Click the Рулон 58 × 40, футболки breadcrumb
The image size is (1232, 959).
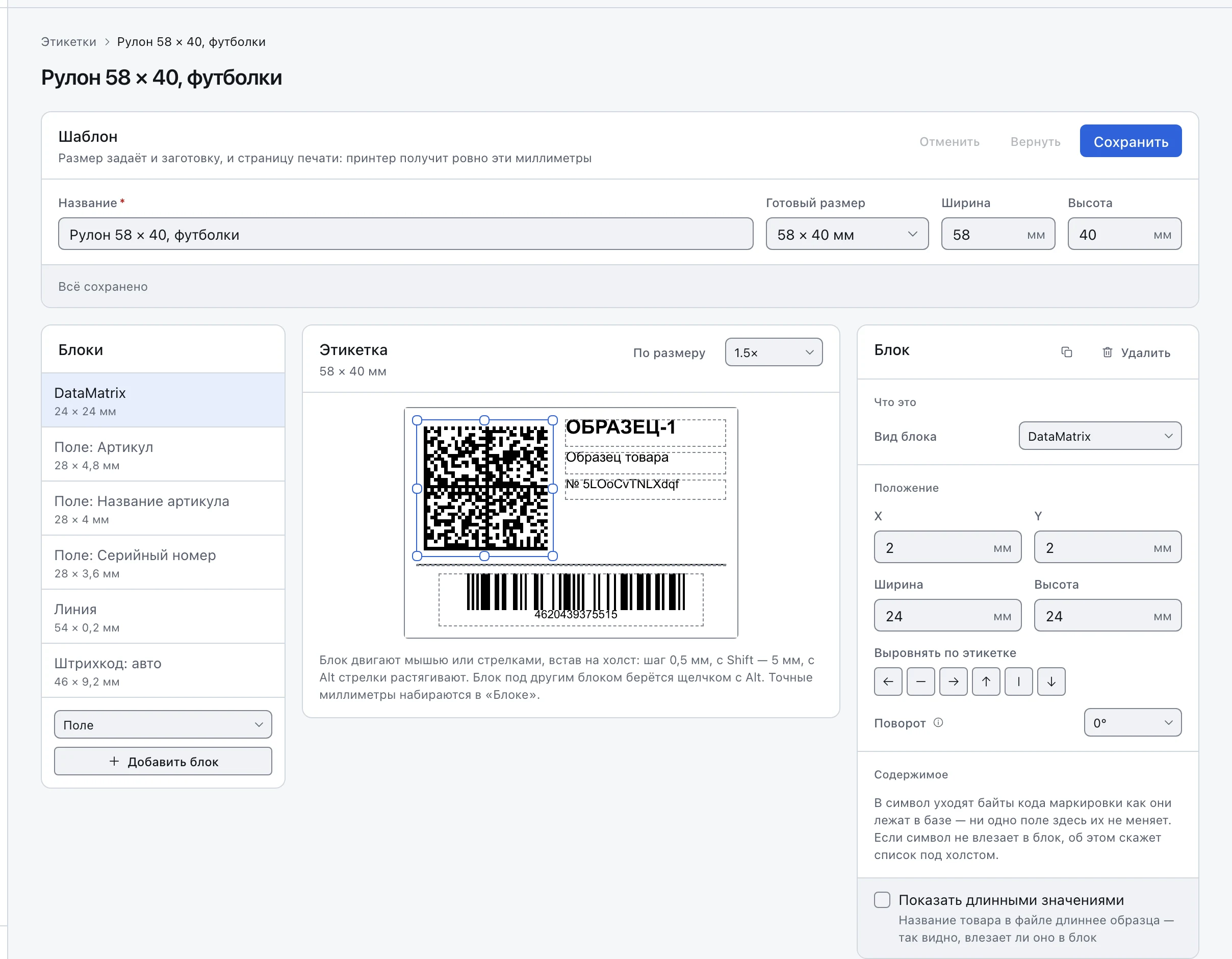point(191,42)
